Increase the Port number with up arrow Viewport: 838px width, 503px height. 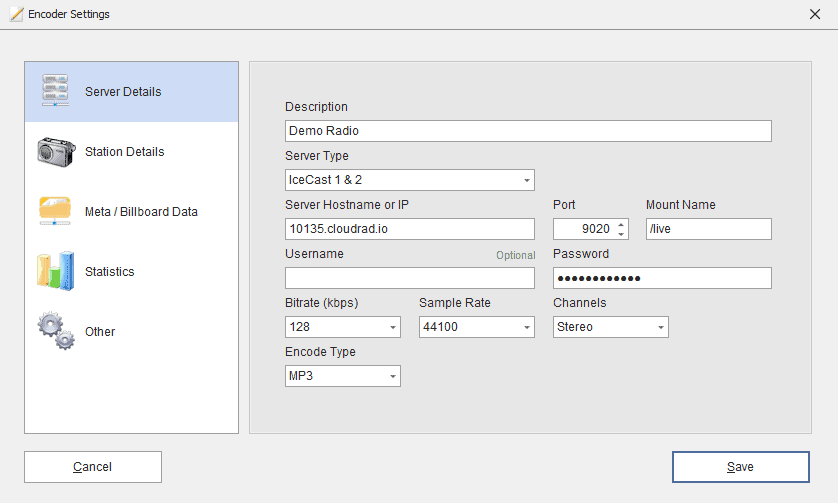(621, 224)
